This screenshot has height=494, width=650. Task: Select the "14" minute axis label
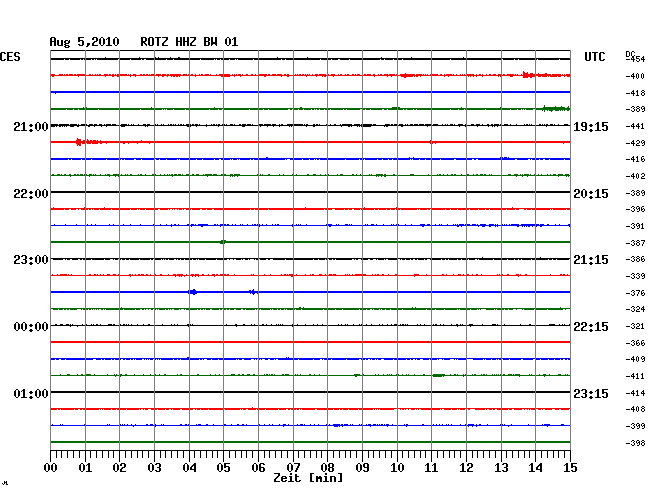(x=535, y=468)
